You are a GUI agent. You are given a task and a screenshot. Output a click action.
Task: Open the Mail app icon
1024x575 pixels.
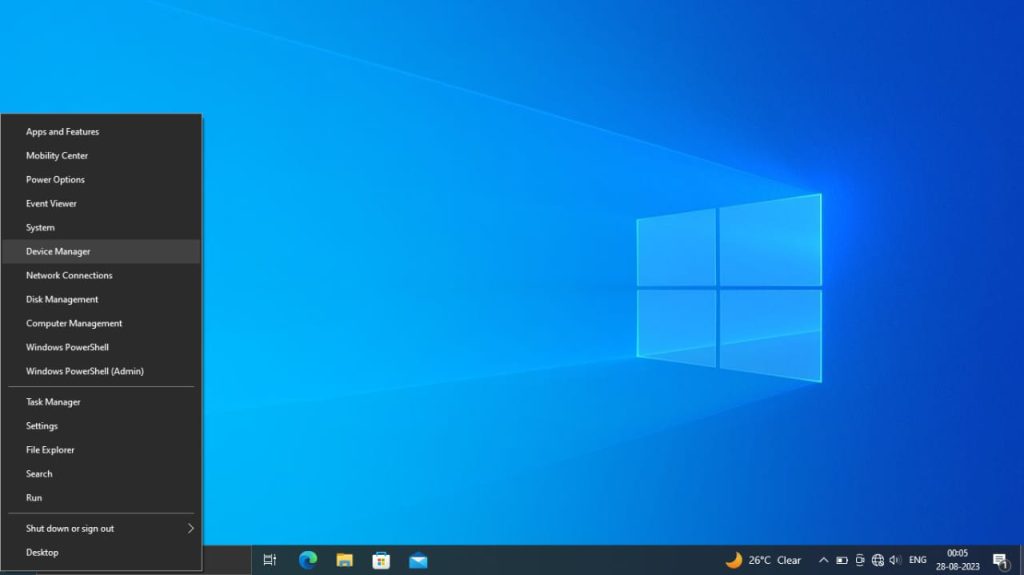[x=418, y=561]
